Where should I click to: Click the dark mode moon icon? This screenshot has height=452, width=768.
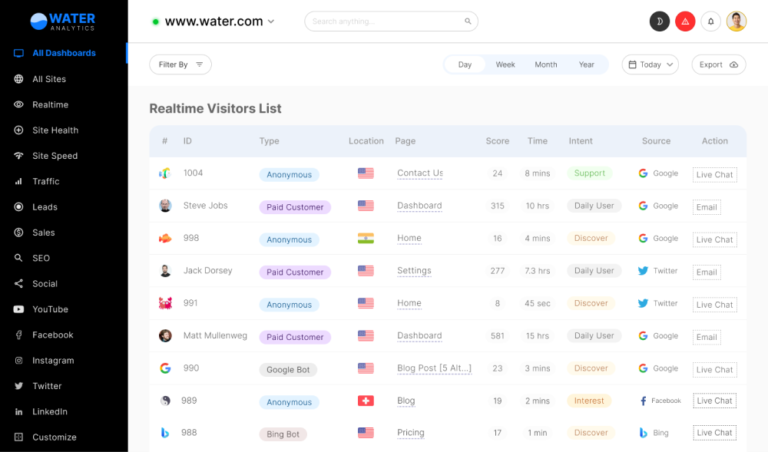(x=659, y=21)
